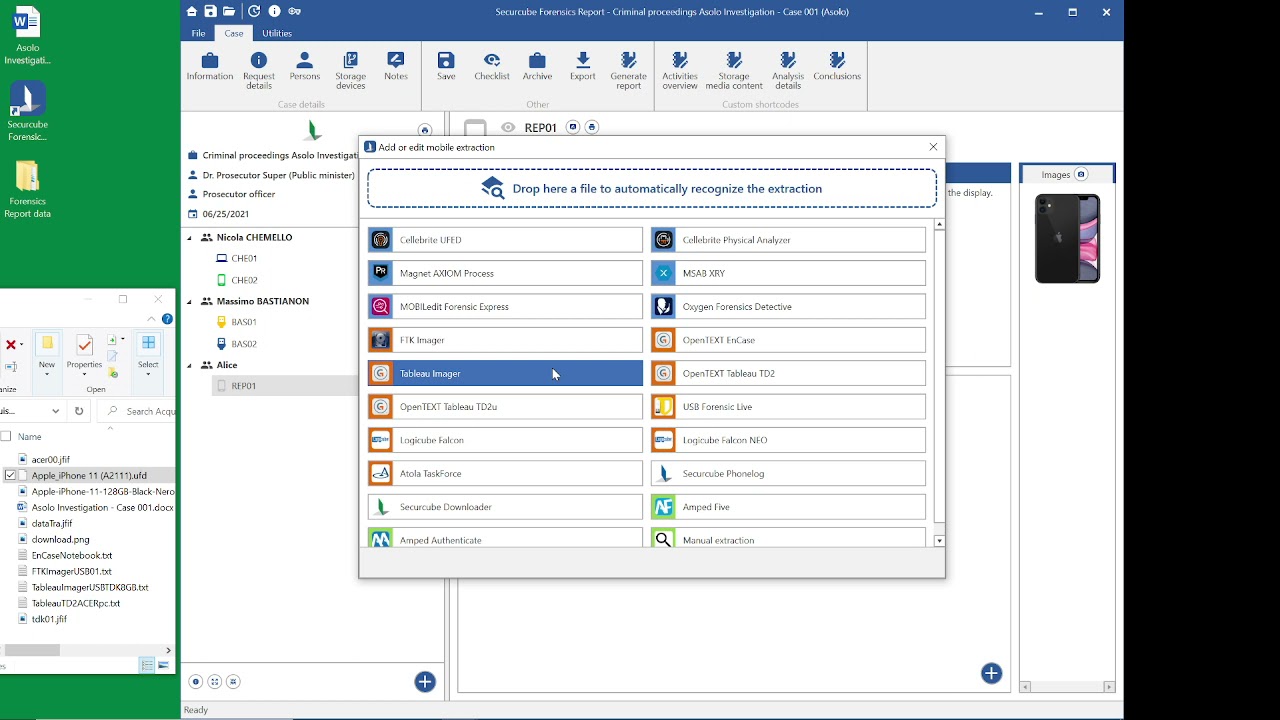Collapse the File Explorer ribbon chevron

coord(151,319)
